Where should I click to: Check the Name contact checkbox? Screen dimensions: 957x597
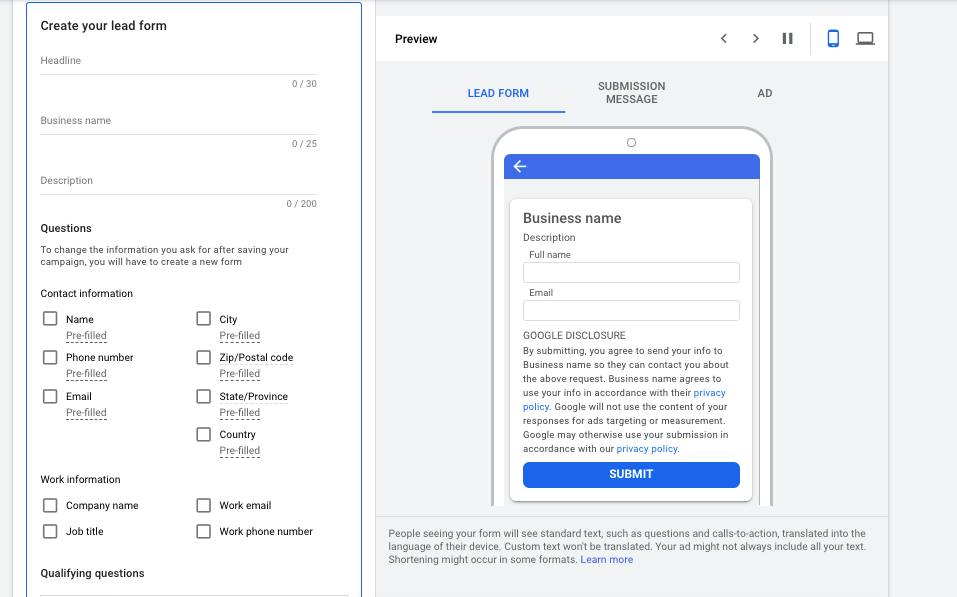pyautogui.click(x=50, y=319)
